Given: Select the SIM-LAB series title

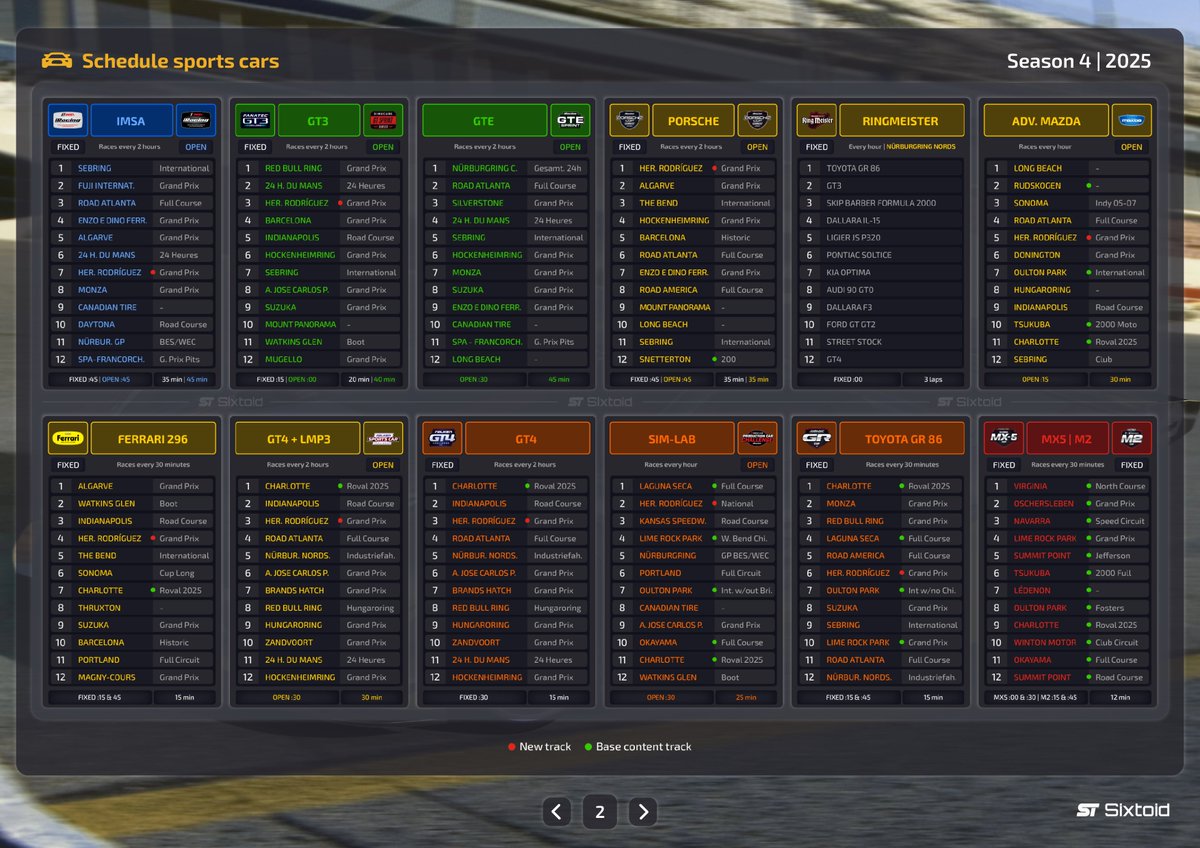Looking at the screenshot, I should coord(672,438).
